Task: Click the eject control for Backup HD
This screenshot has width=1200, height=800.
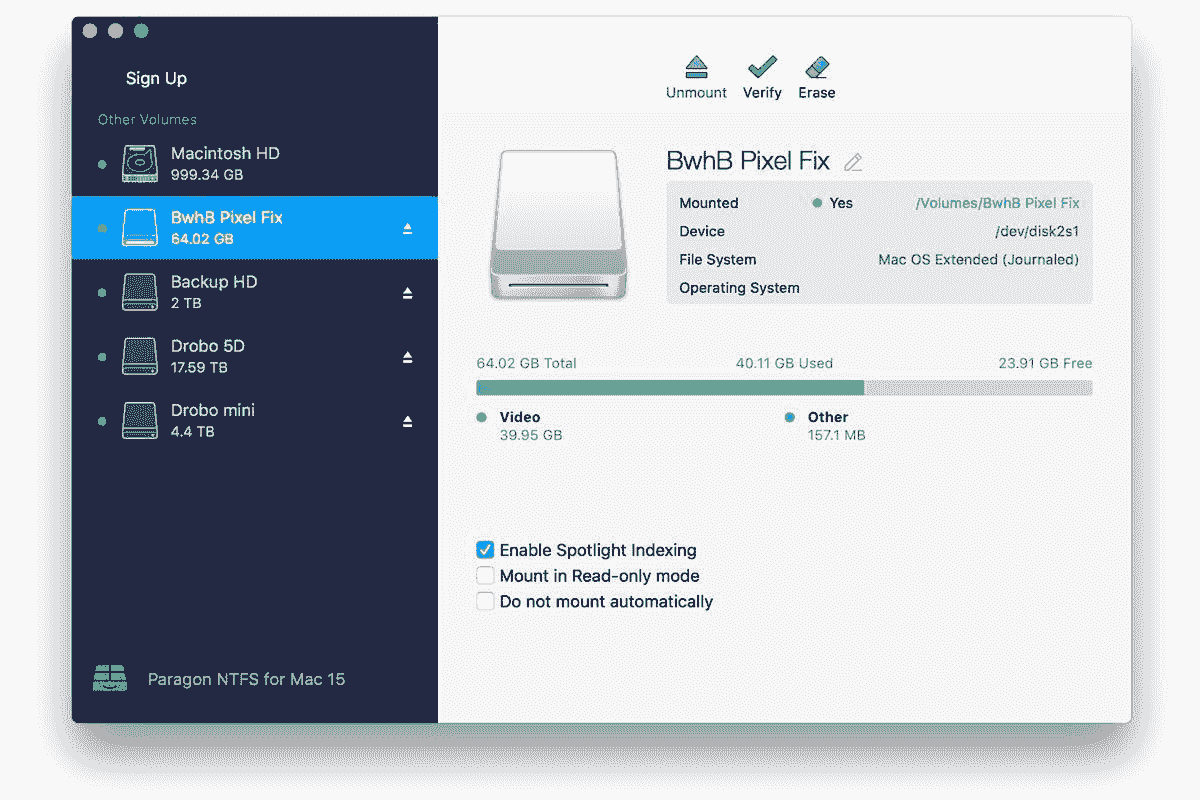Action: (408, 292)
